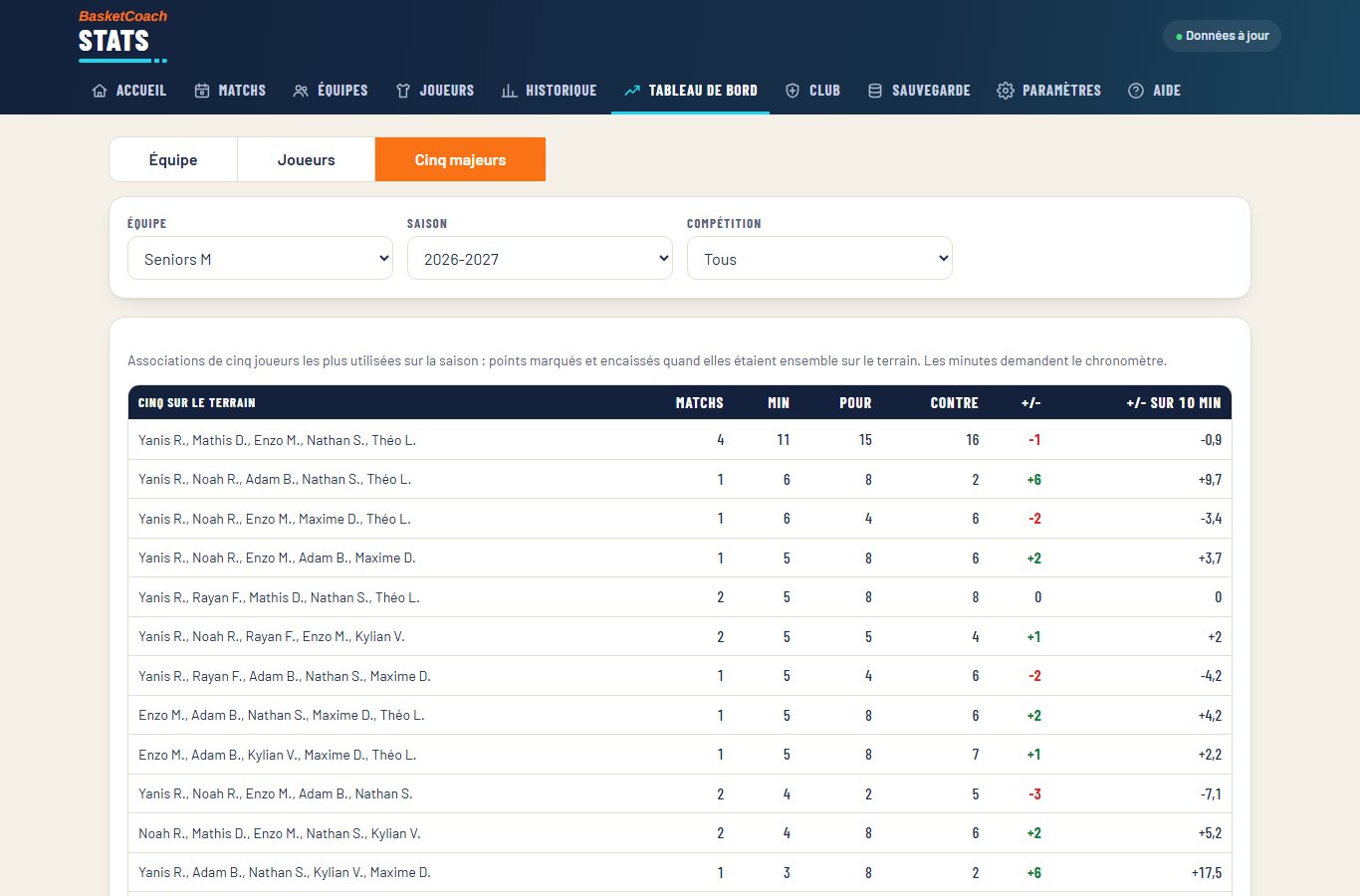Image resolution: width=1360 pixels, height=896 pixels.
Task: Click the trend arrow icon beside Tableau de bord
Action: (x=632, y=91)
